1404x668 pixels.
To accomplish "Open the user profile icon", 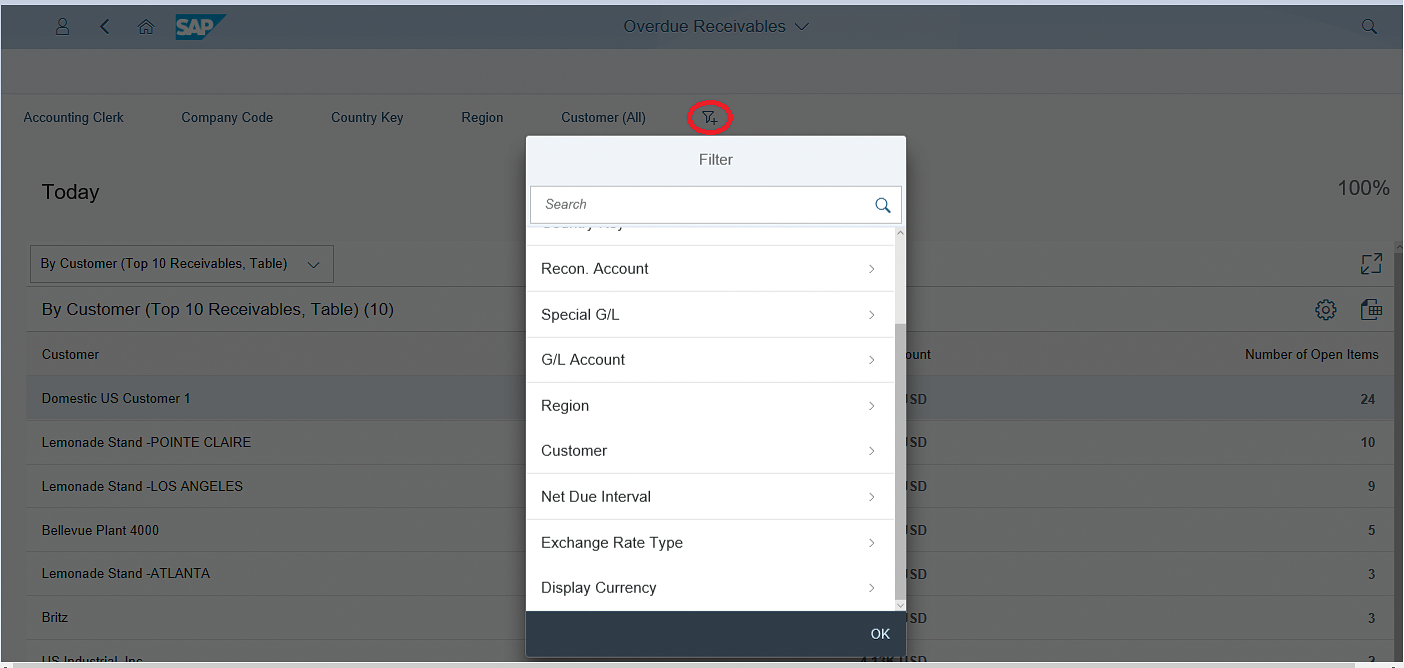I will tap(62, 27).
